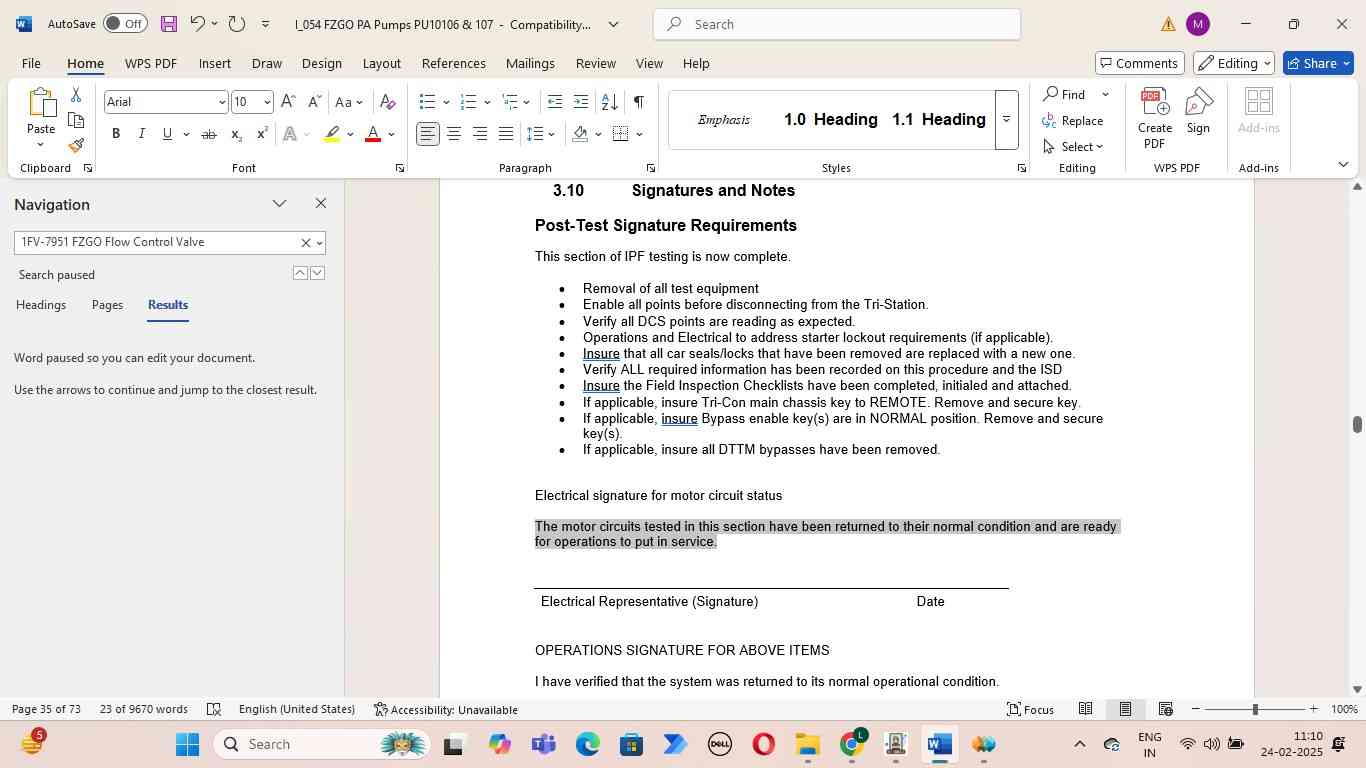Toggle Strikethrough formatting
The width and height of the screenshot is (1366, 768).
pos(208,134)
